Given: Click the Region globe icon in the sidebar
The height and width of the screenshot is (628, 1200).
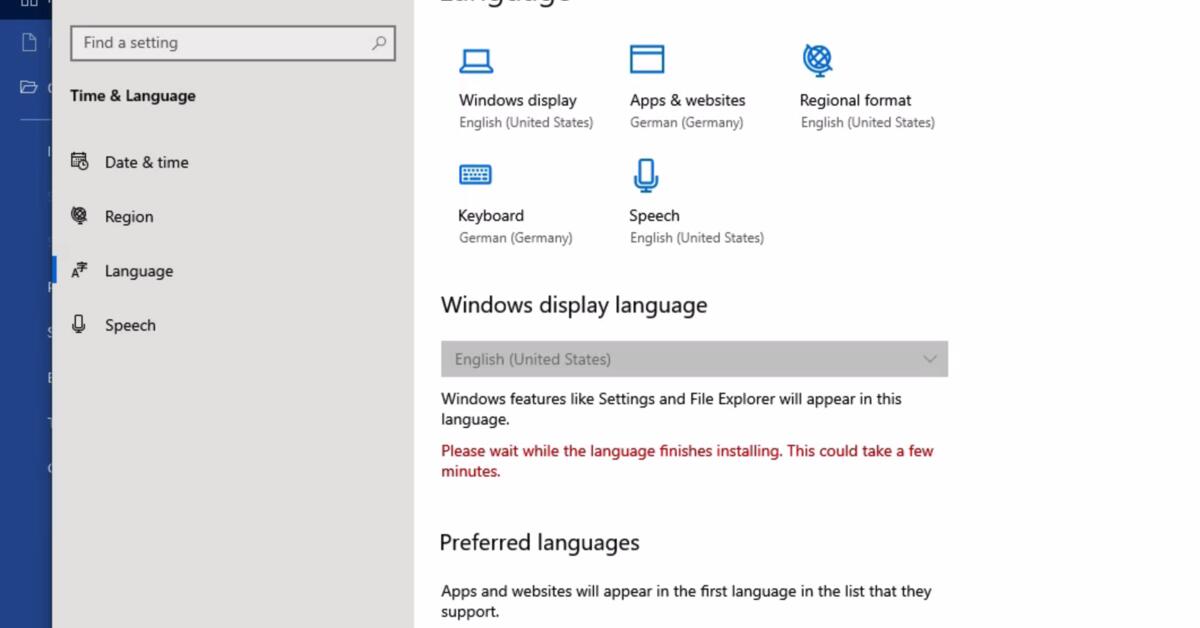Looking at the screenshot, I should (x=79, y=216).
